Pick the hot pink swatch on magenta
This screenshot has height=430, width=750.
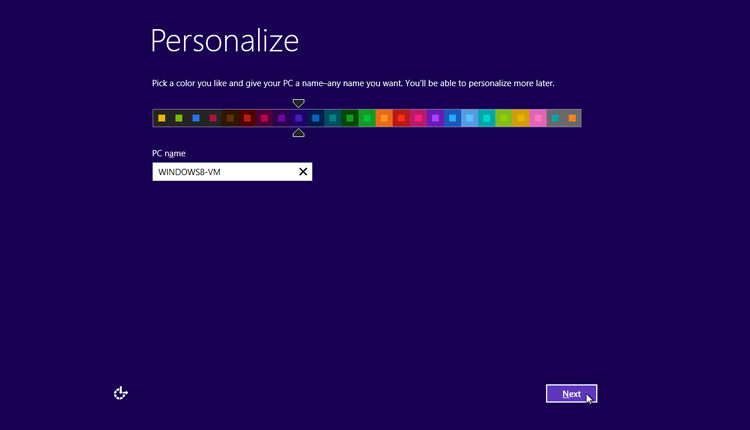[x=419, y=118]
